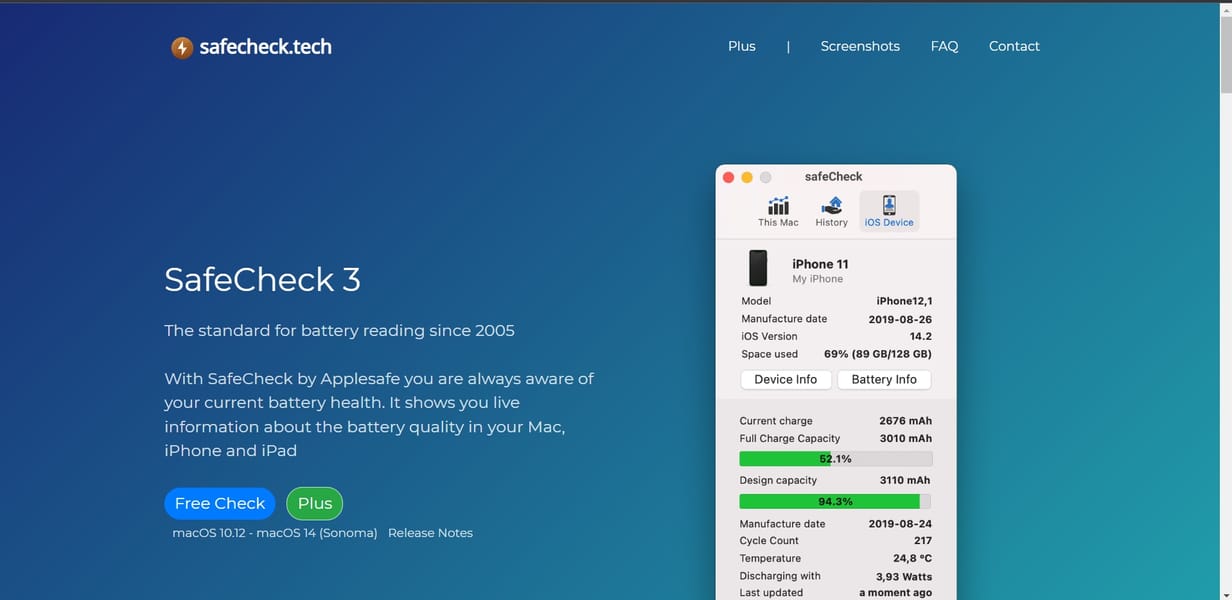
Task: Click 'macOS 10.12 - macOS 14 (Sonoma)' text
Action: click(275, 533)
